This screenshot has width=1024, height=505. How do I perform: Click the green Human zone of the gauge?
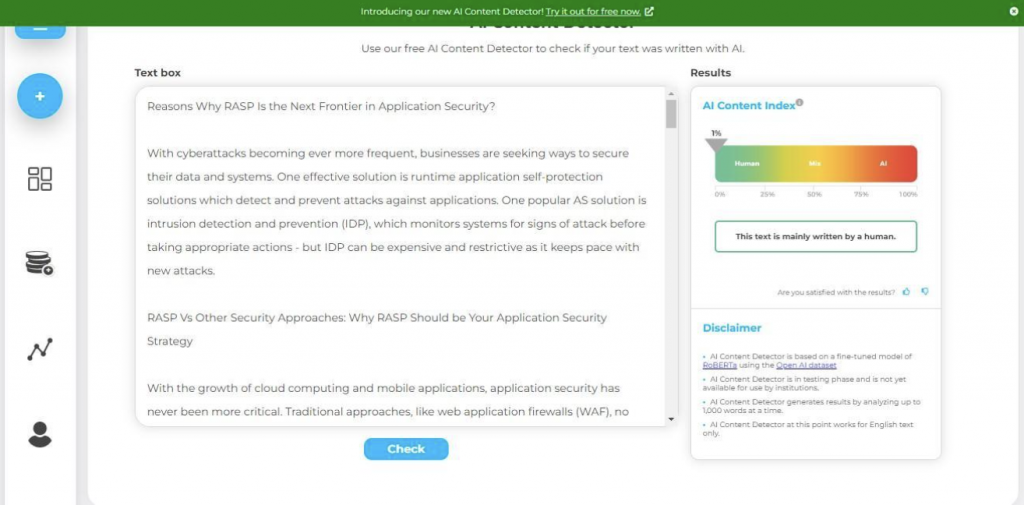(x=746, y=163)
